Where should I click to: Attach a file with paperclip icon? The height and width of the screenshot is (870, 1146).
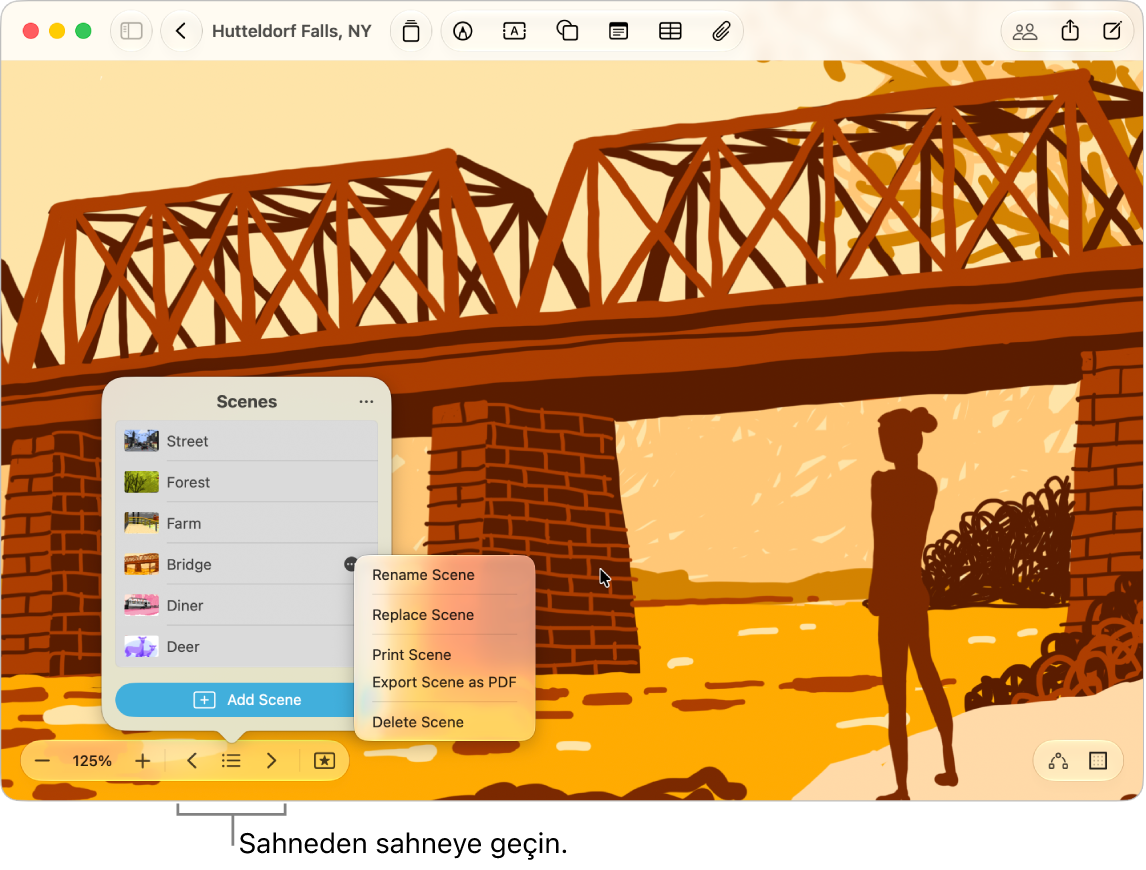[721, 31]
